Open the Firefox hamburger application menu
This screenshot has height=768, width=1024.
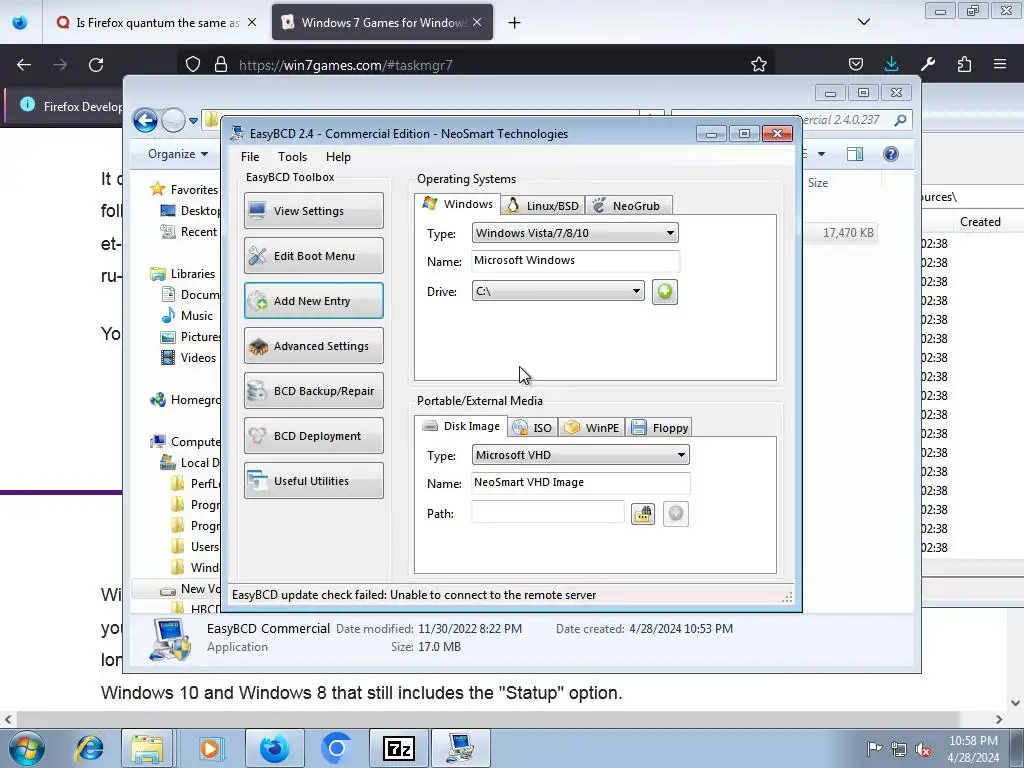[1000, 64]
